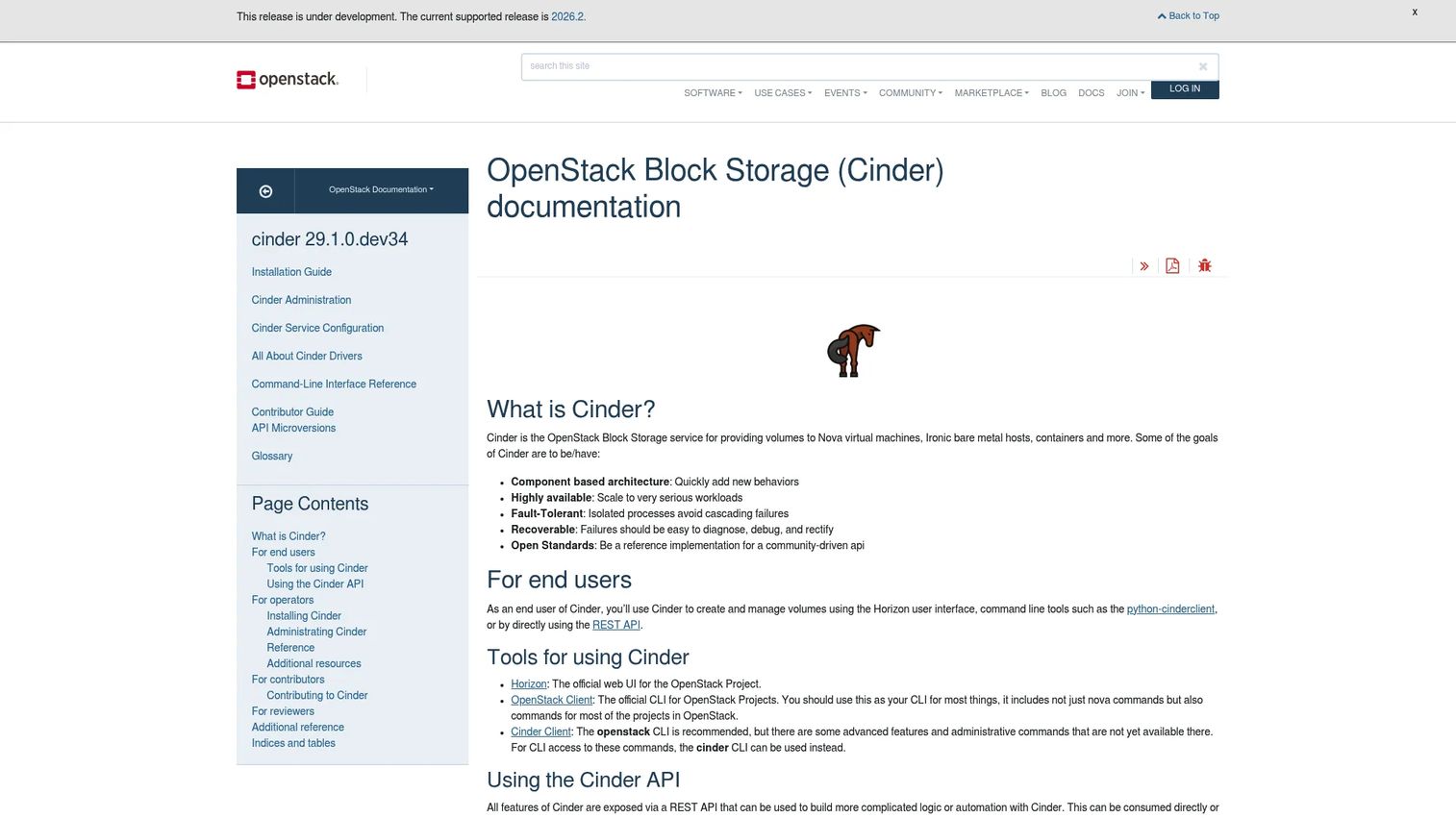
Task: Jump to Tools for using Cinder
Action: [317, 568]
